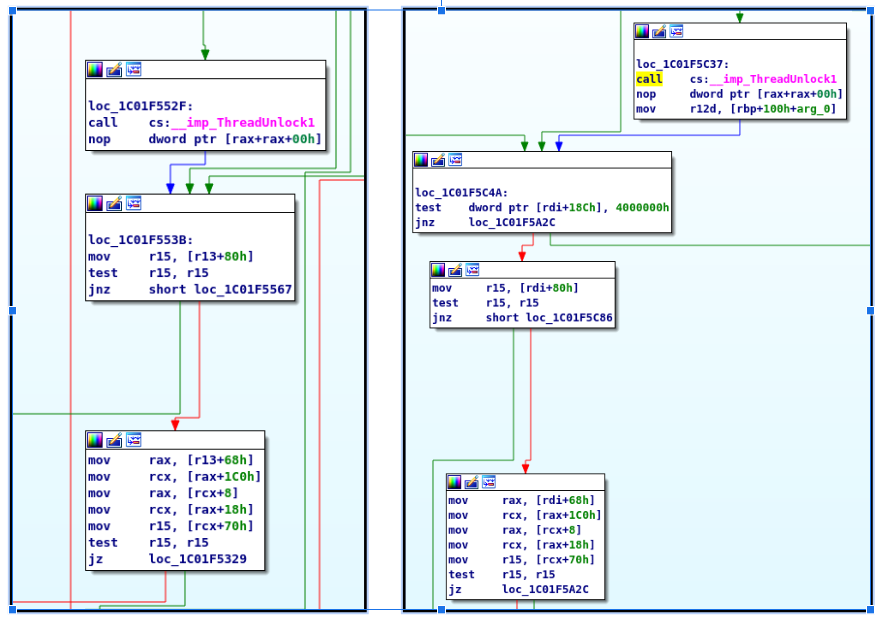
Task: Click the pencil edit icon on the loc_1C01F552F node
Action: pyautogui.click(x=114, y=70)
